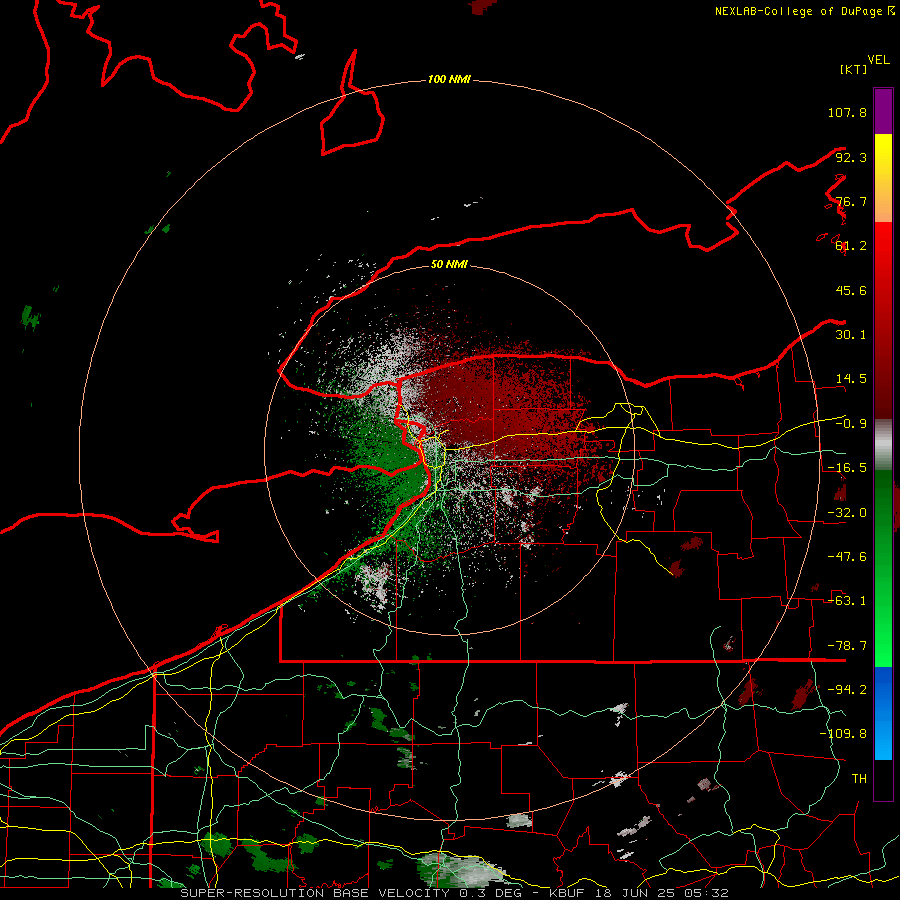This screenshot has width=900, height=900.
Task: Select the 61.2 scale value
Action: [x=851, y=246]
